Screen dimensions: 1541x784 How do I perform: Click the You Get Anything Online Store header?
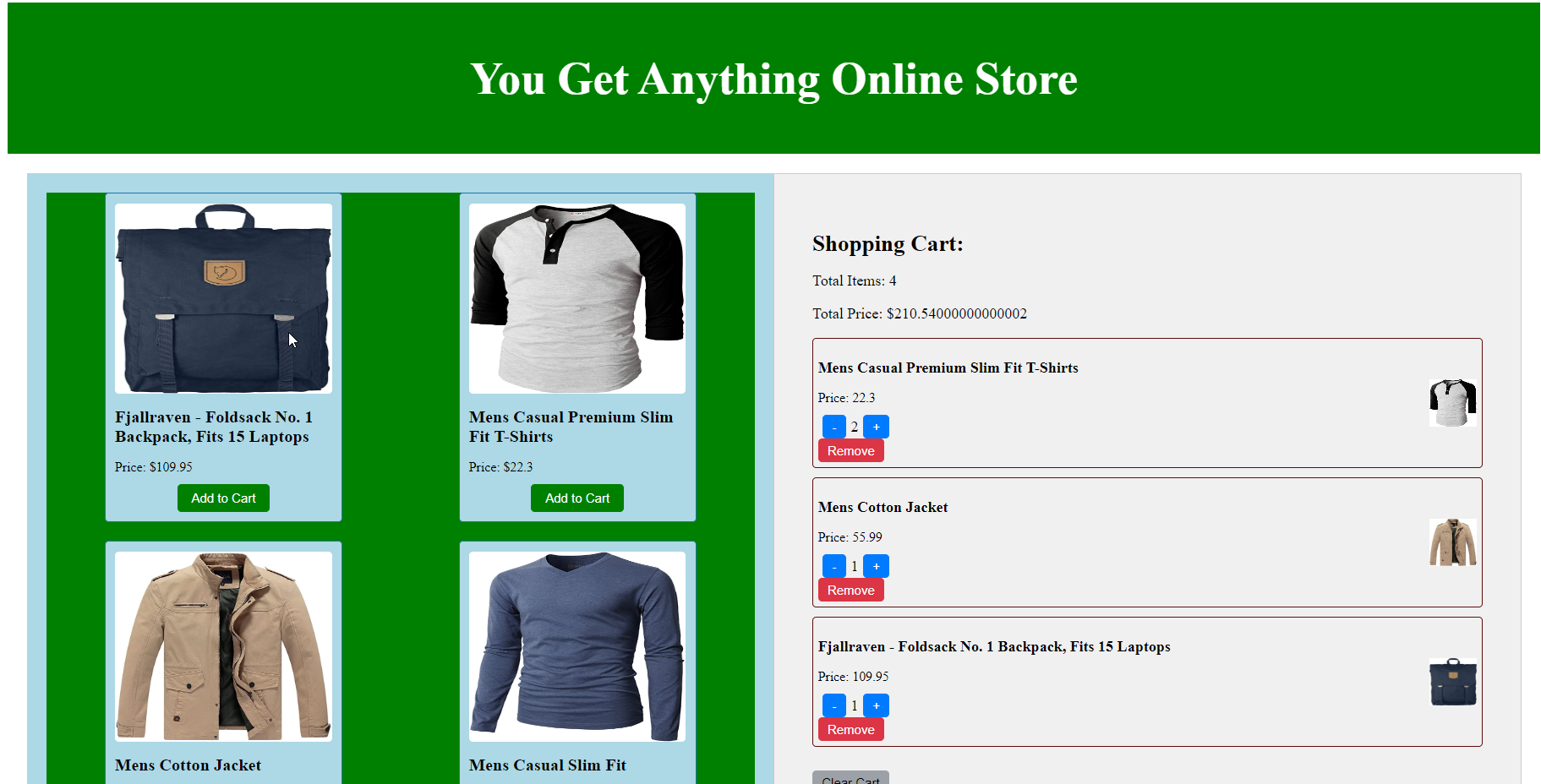(773, 79)
